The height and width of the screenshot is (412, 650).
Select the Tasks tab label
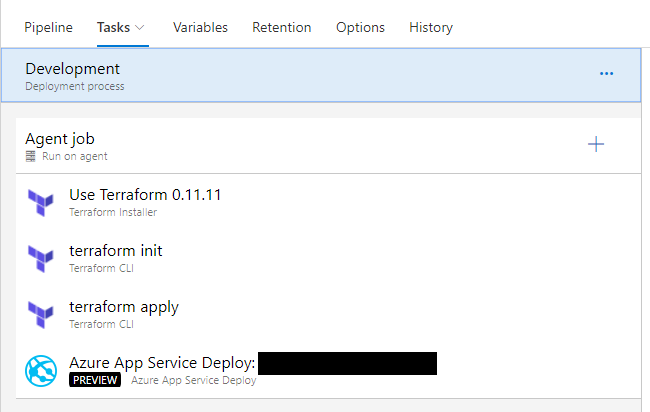coord(114,27)
